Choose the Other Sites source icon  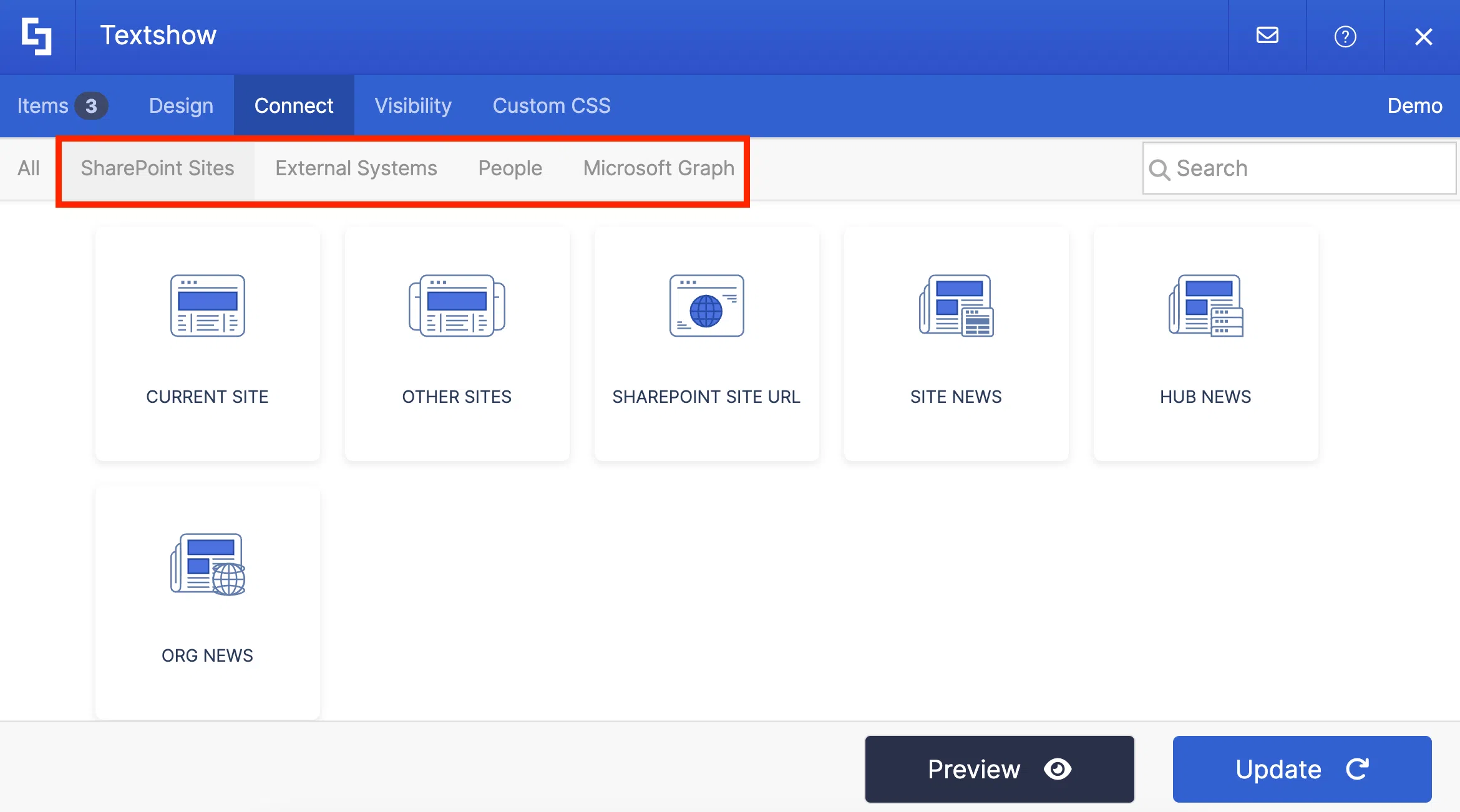coord(457,306)
